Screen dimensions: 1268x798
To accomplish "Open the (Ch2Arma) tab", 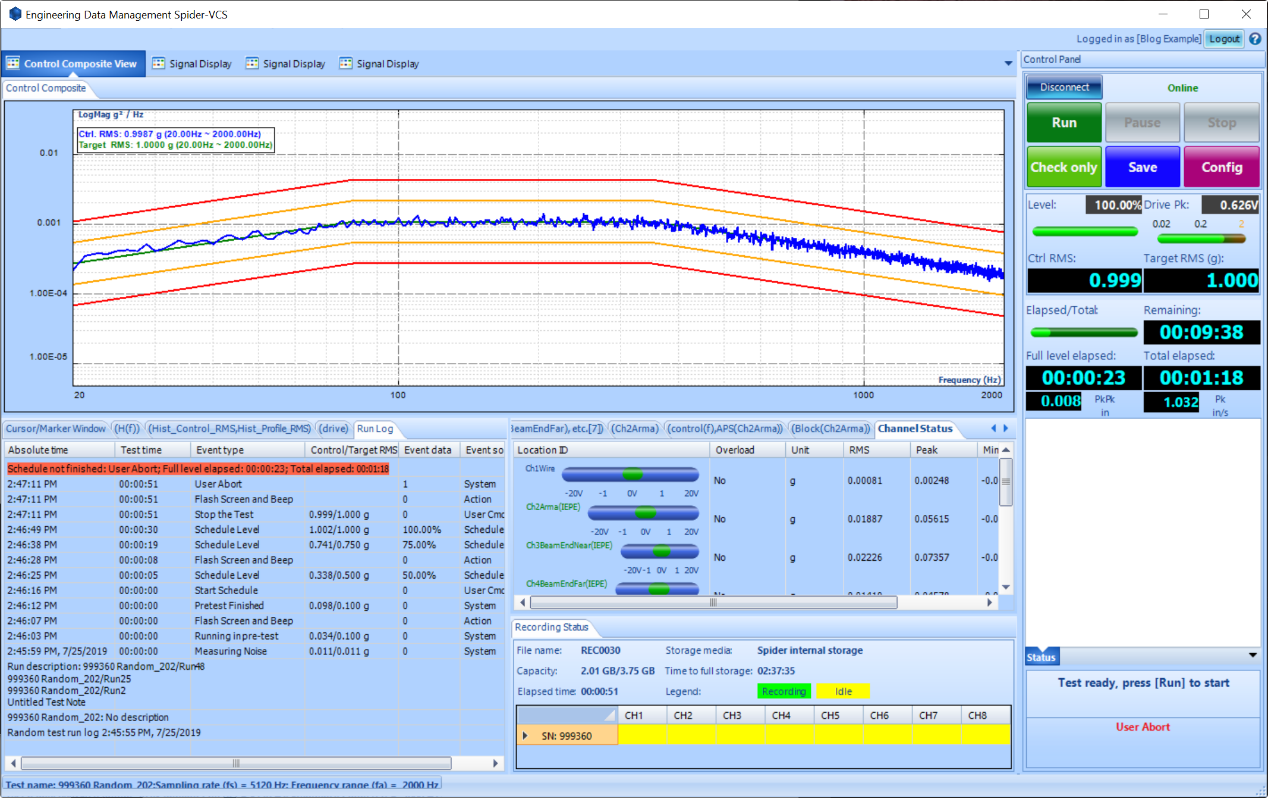I will (x=635, y=428).
